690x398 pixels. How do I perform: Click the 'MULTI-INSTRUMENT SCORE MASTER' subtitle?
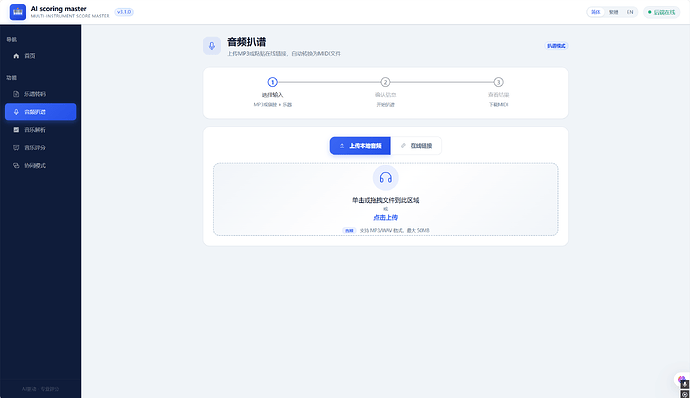click(70, 16)
